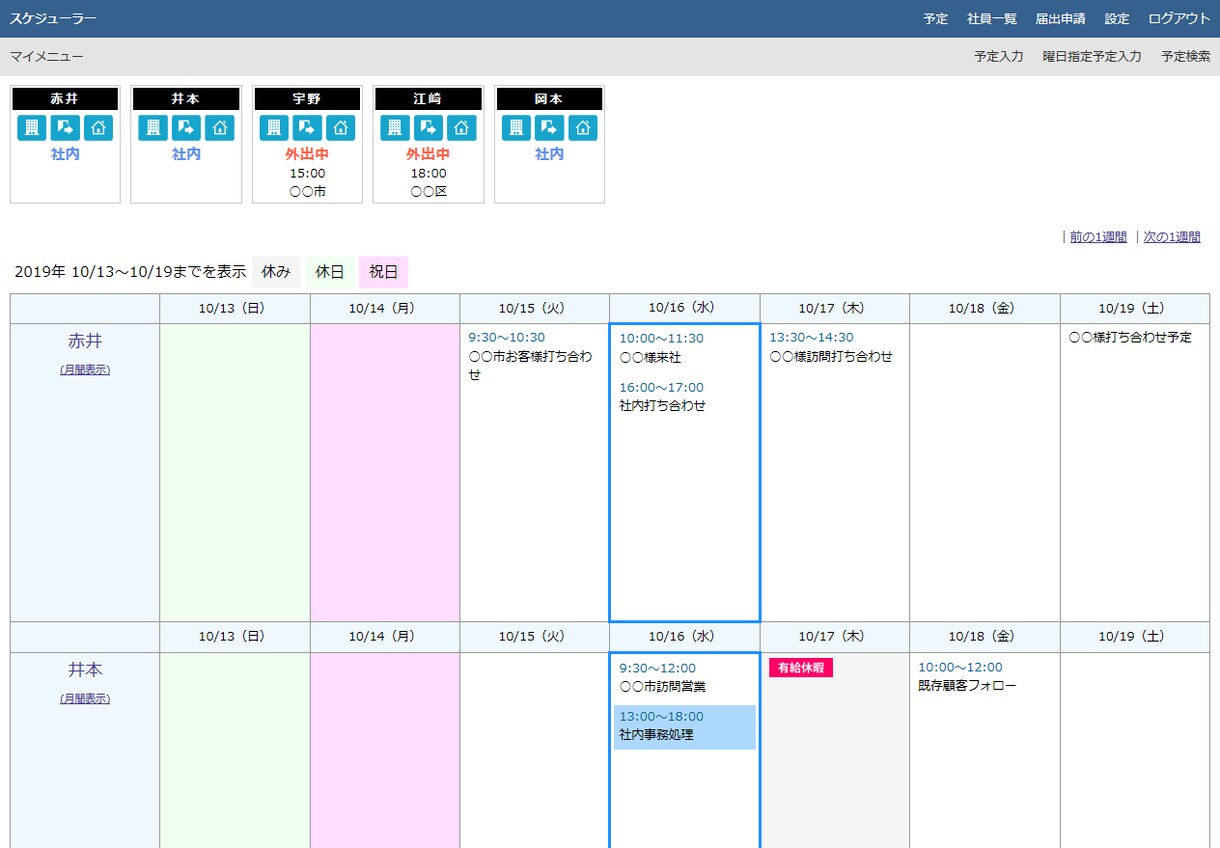Image resolution: width=1220 pixels, height=848 pixels.
Task: Open 赤井's 13:30～14:30 ○○様訪問打ち合わせ entry
Action: click(831, 347)
